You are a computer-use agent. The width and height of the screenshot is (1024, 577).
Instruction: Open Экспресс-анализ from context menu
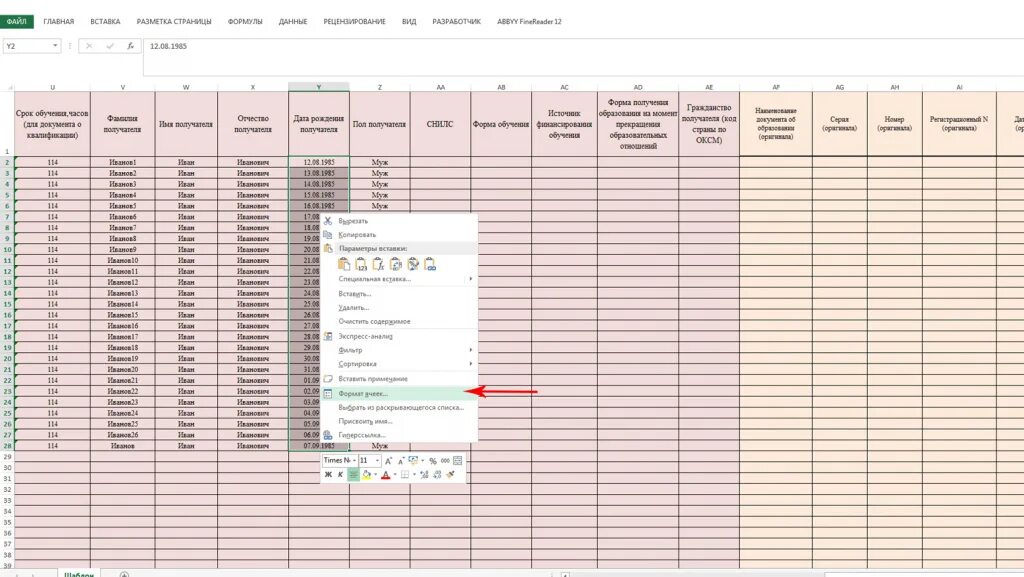click(x=399, y=336)
